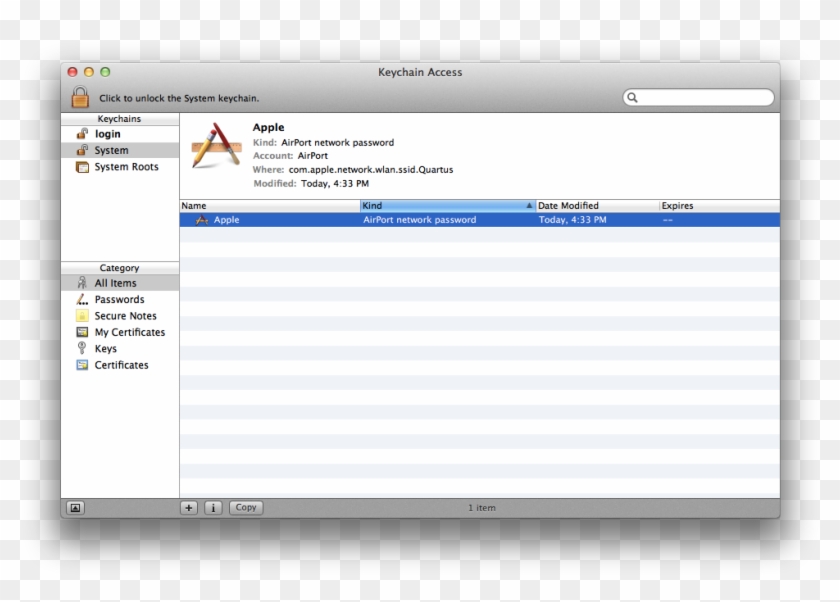
Task: Click the plus button to add item
Action: [189, 508]
